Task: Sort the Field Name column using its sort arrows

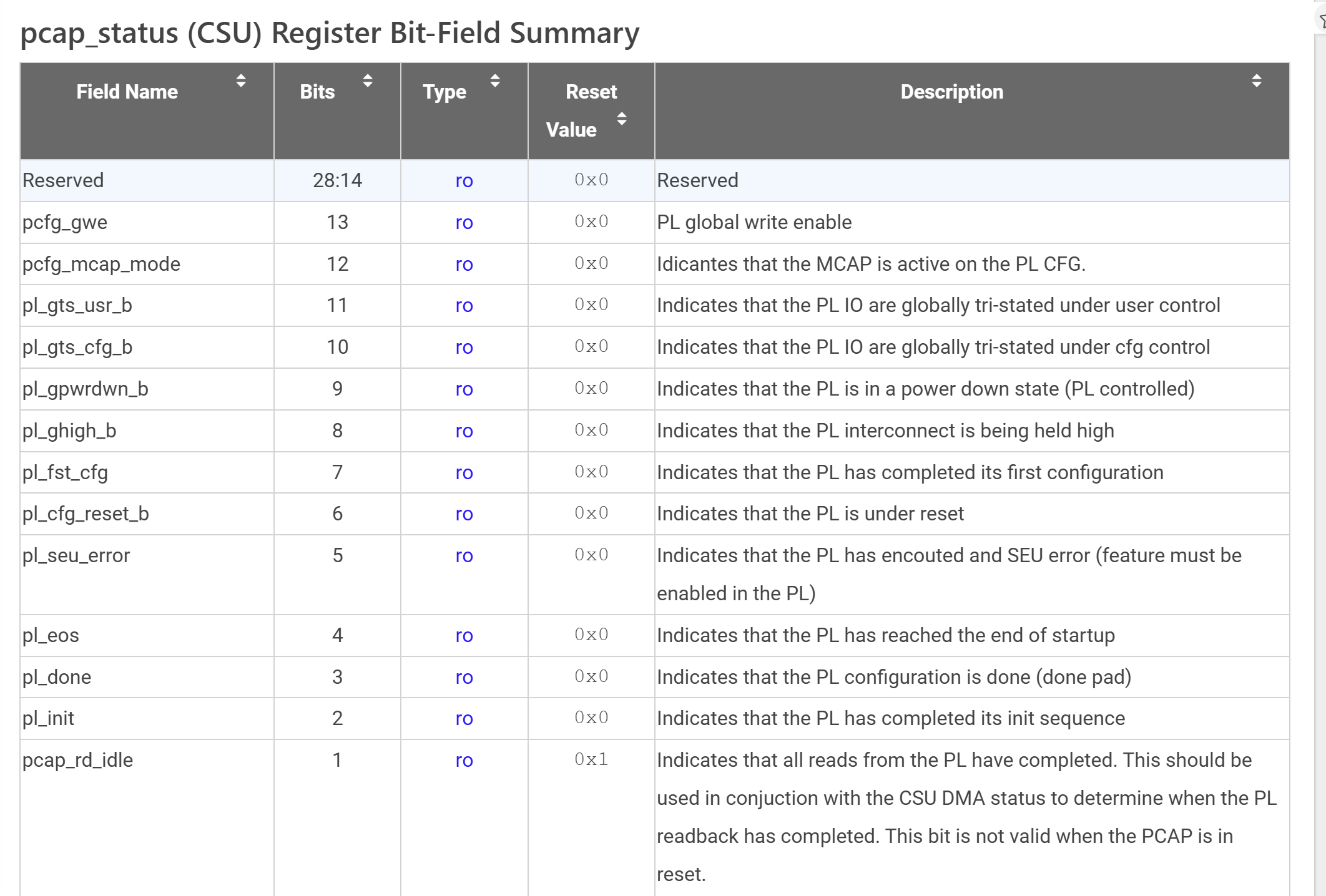Action: point(241,81)
